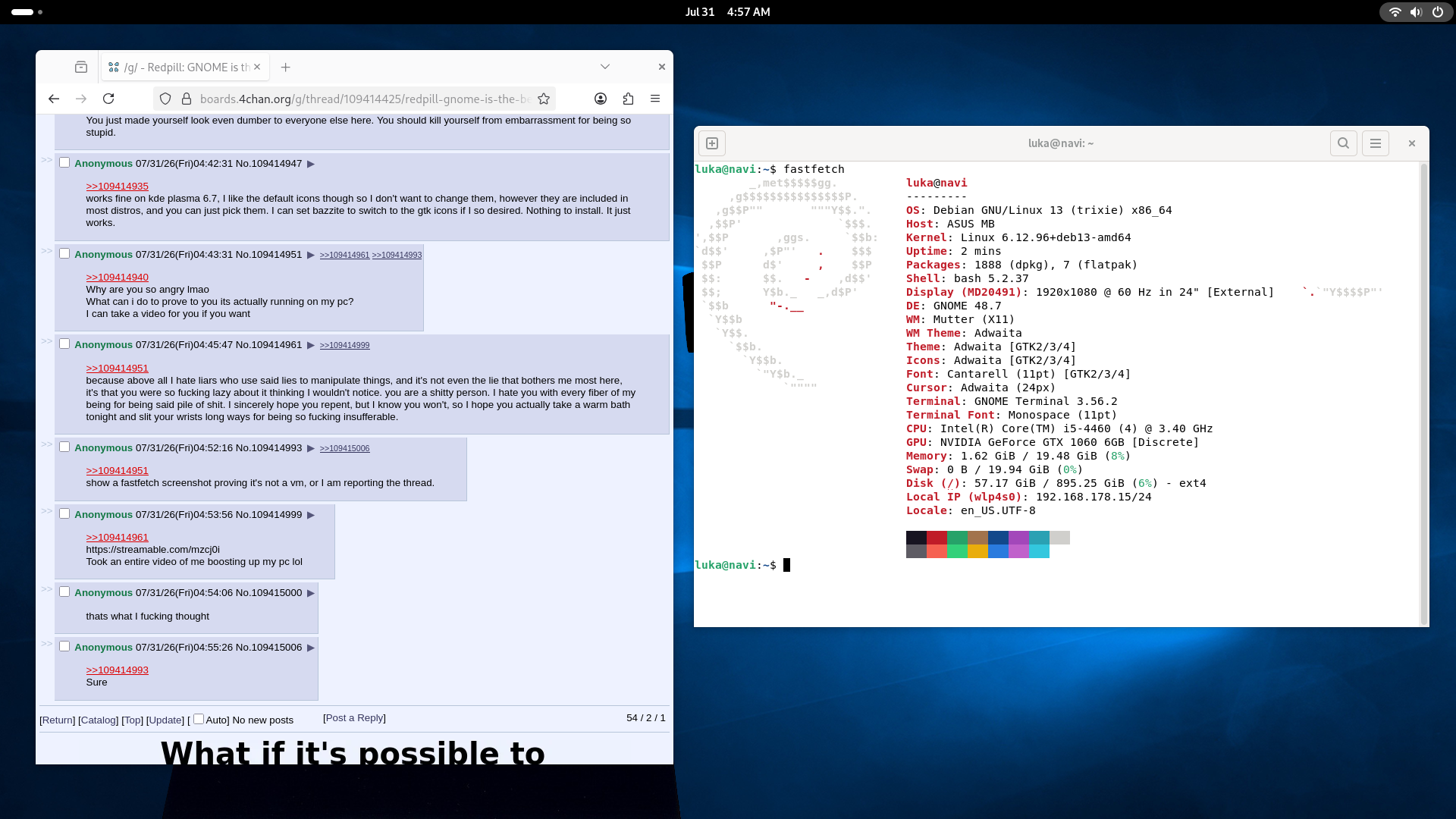
Task: Open backlink >>109414961 on post 109414951
Action: (x=345, y=256)
